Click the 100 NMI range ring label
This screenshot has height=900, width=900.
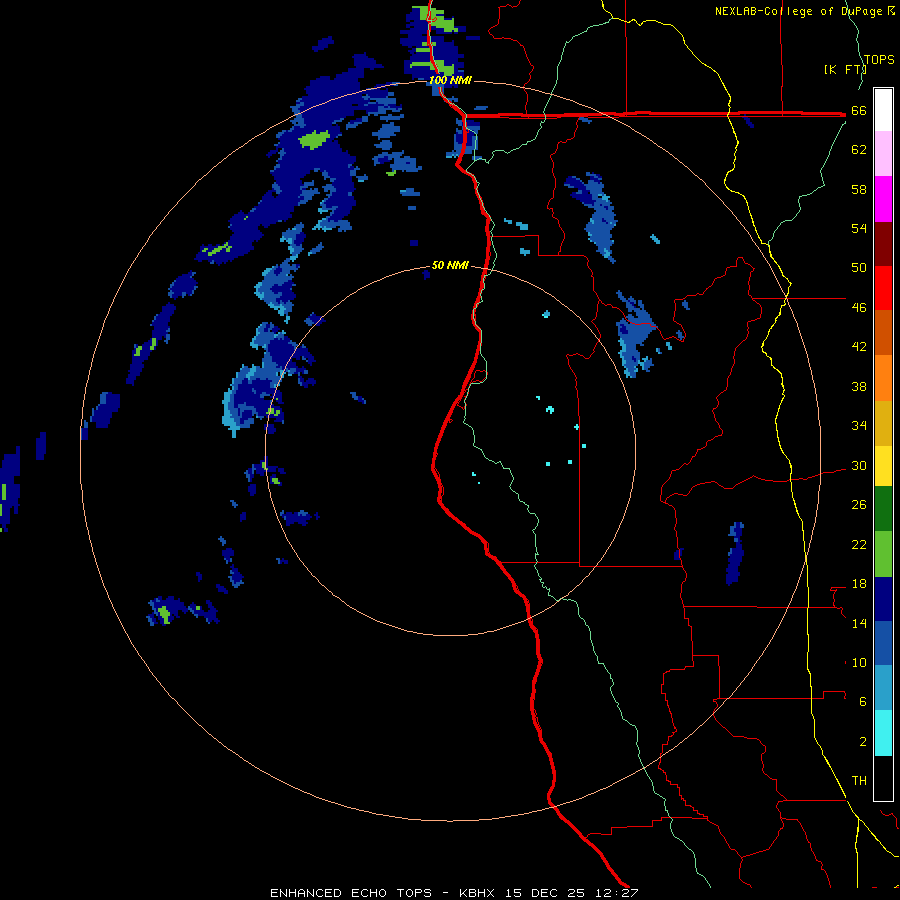(450, 80)
